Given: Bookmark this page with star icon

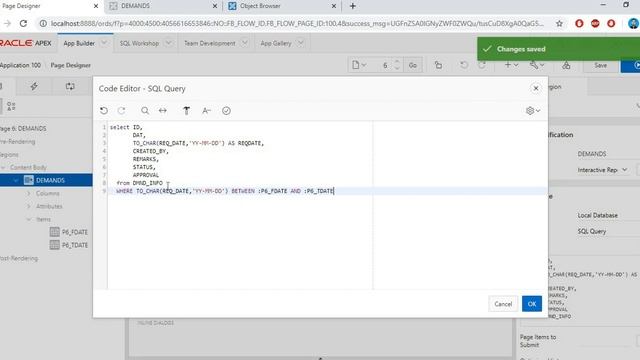Looking at the screenshot, I should pos(559,23).
